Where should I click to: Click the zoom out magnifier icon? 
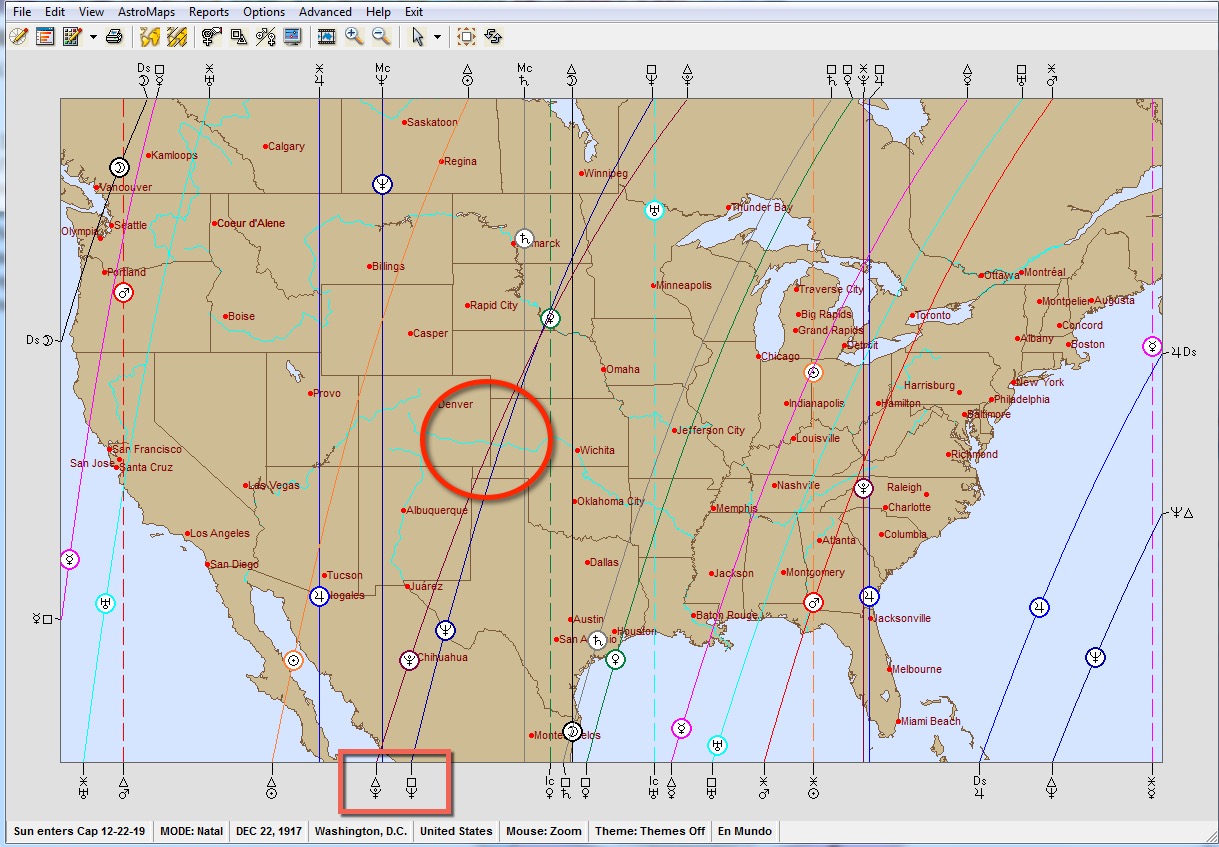click(x=380, y=37)
